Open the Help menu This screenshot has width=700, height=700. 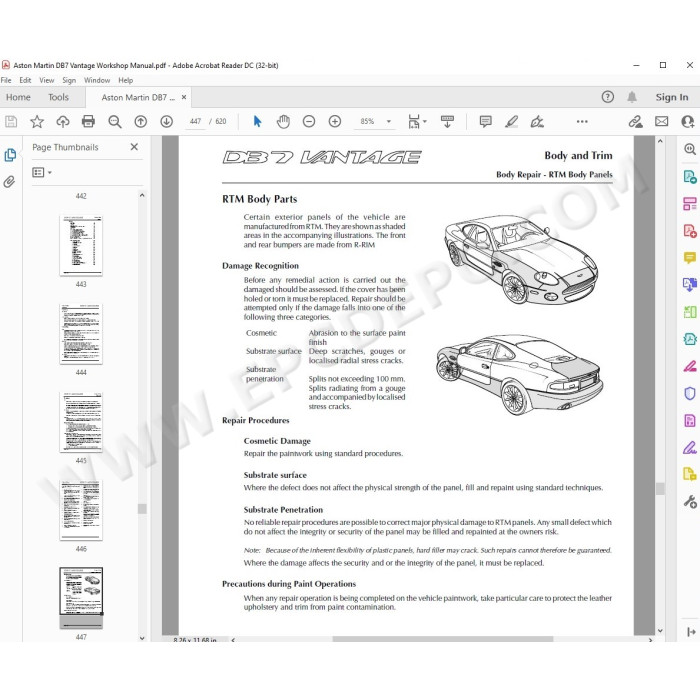point(125,80)
